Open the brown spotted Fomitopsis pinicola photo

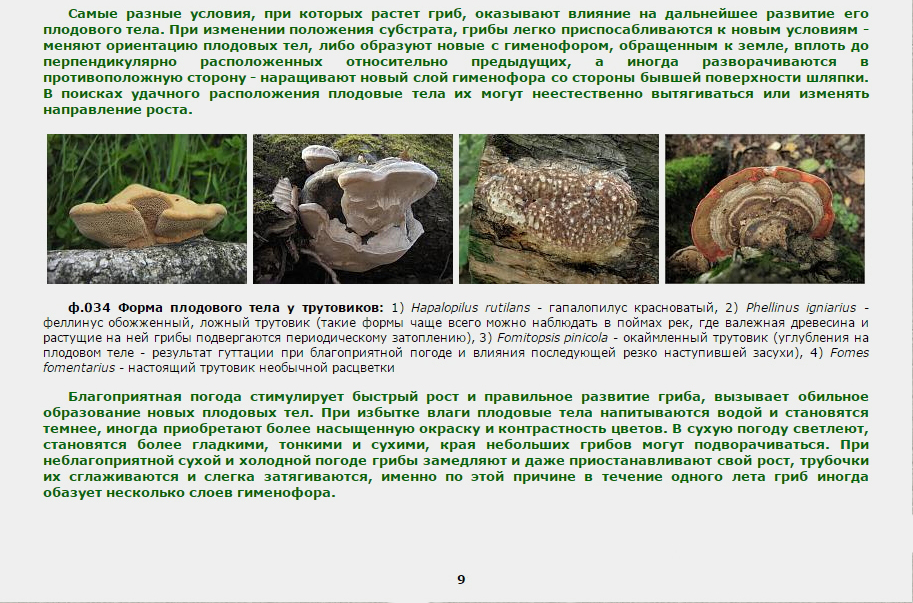(558, 209)
